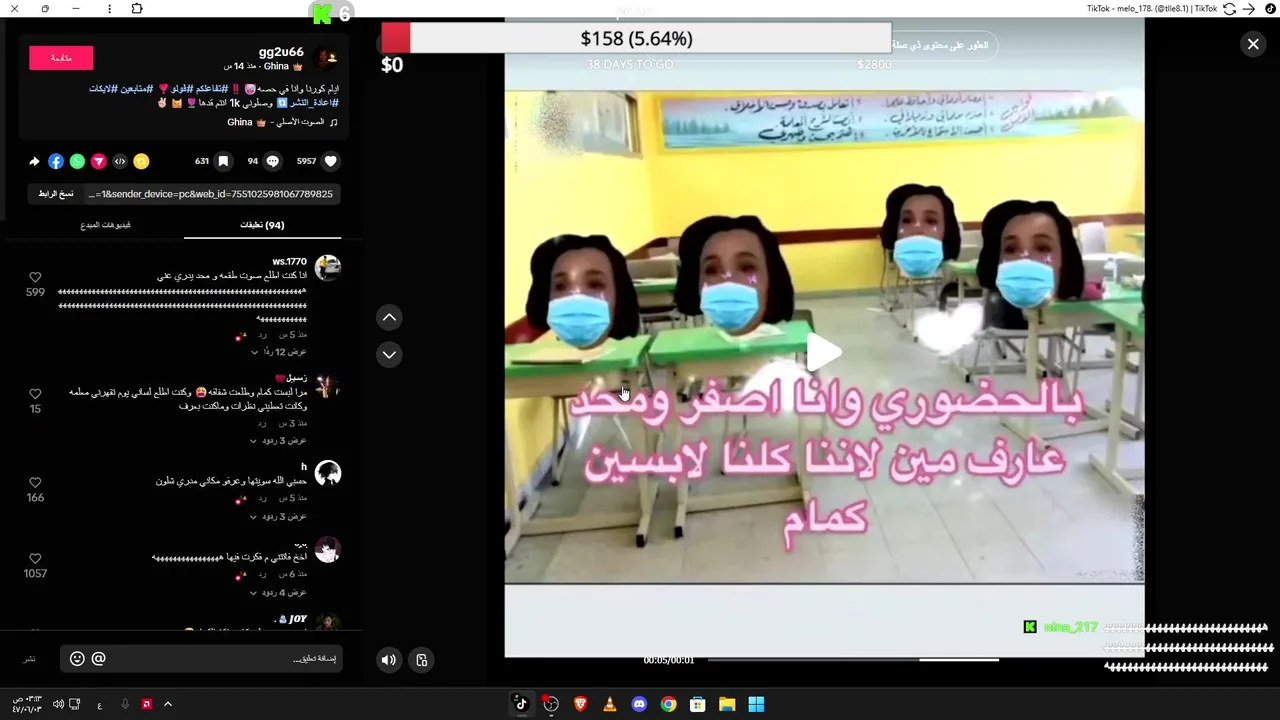Follow gg2u66 with the pink button
The image size is (1280, 720).
(61, 58)
